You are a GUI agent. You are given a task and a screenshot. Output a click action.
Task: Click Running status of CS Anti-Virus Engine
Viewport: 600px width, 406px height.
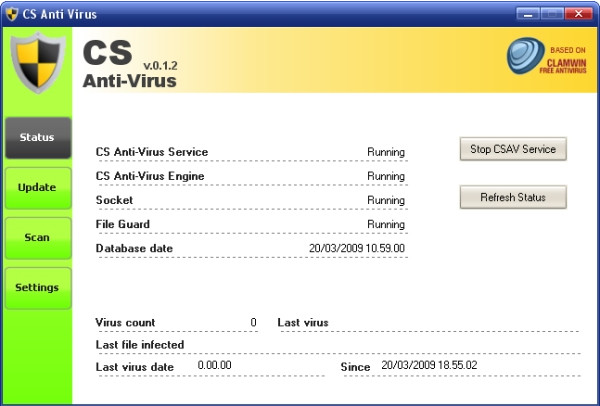click(x=386, y=176)
